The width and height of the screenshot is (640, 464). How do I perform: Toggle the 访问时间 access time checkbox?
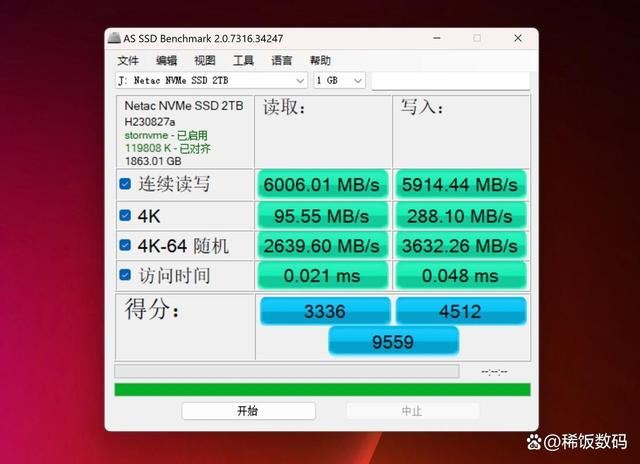(125, 275)
